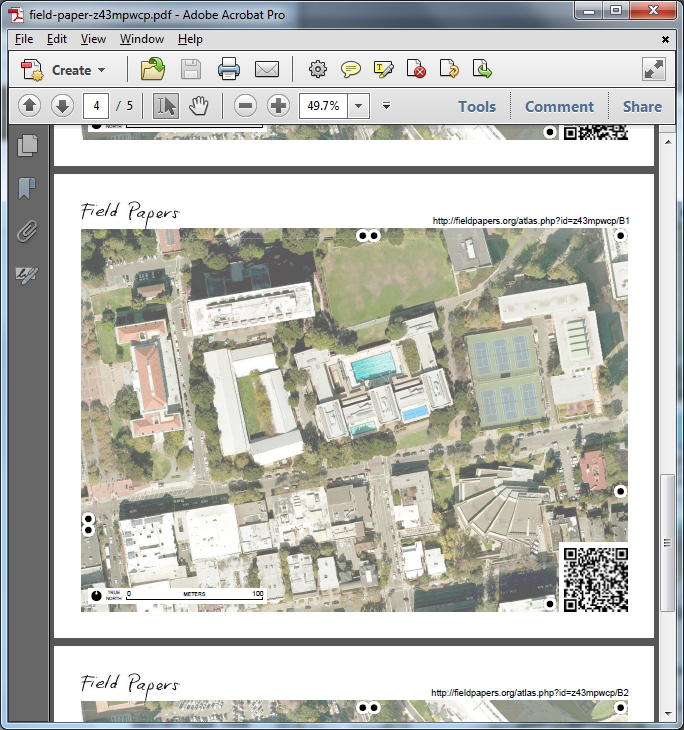Click the fieldpapers.org B1 URL link
684x730 pixels.
point(531,221)
